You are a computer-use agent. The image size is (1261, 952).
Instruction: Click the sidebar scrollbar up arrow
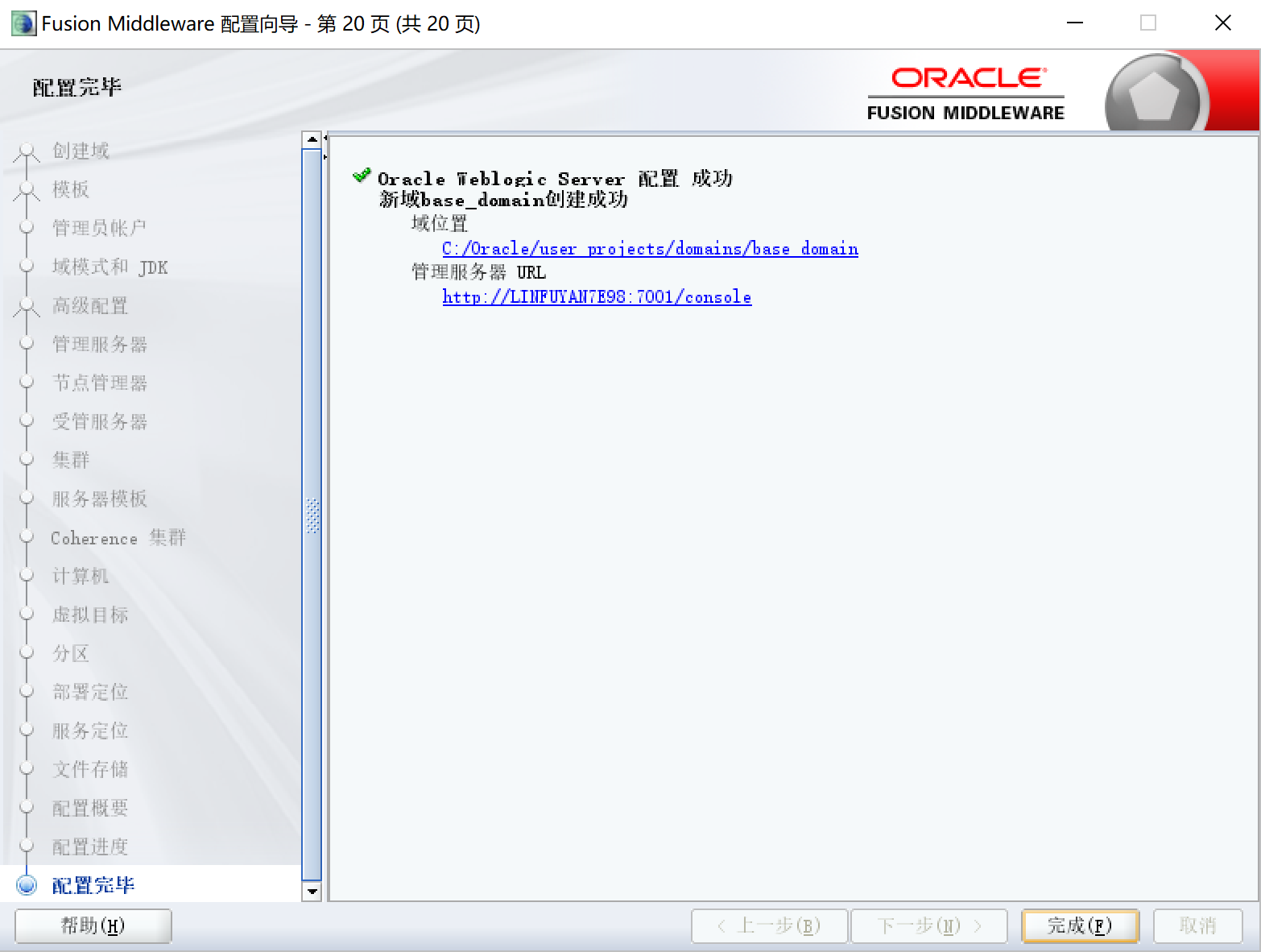coord(312,139)
